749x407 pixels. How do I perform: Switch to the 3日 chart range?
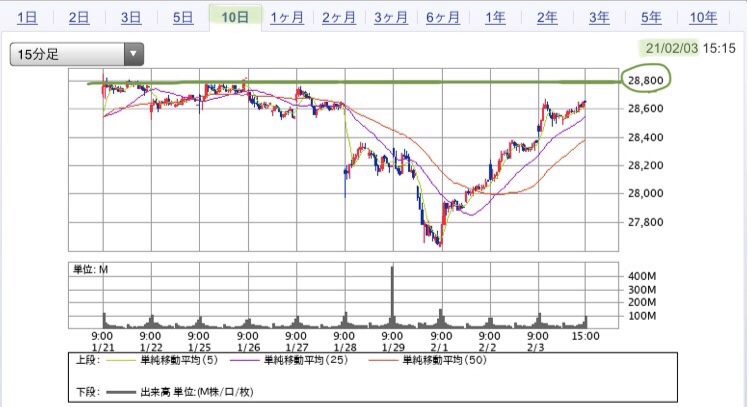131,18
